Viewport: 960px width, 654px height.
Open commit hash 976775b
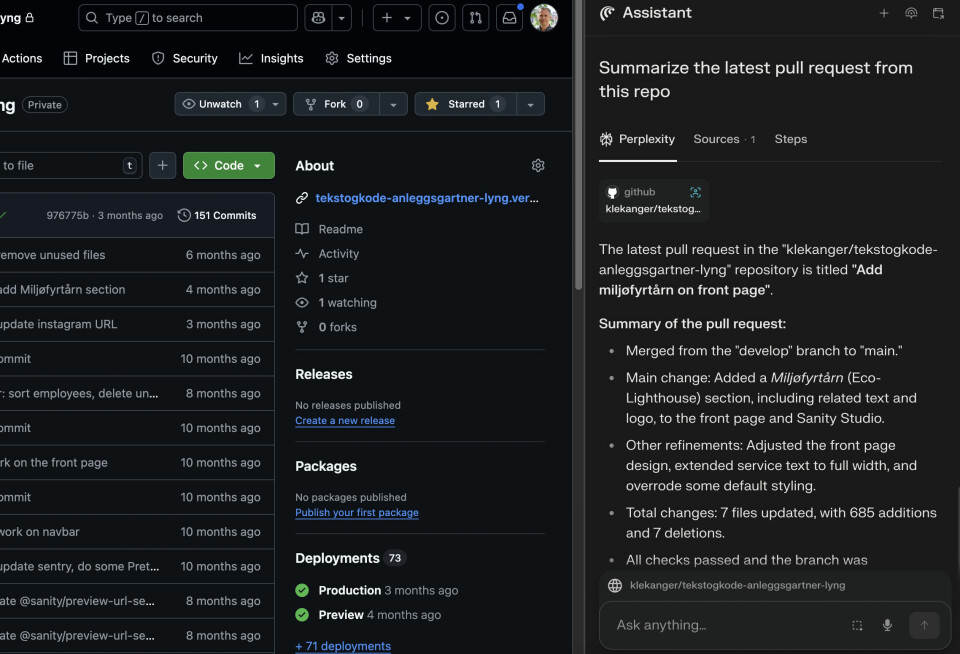pos(67,216)
